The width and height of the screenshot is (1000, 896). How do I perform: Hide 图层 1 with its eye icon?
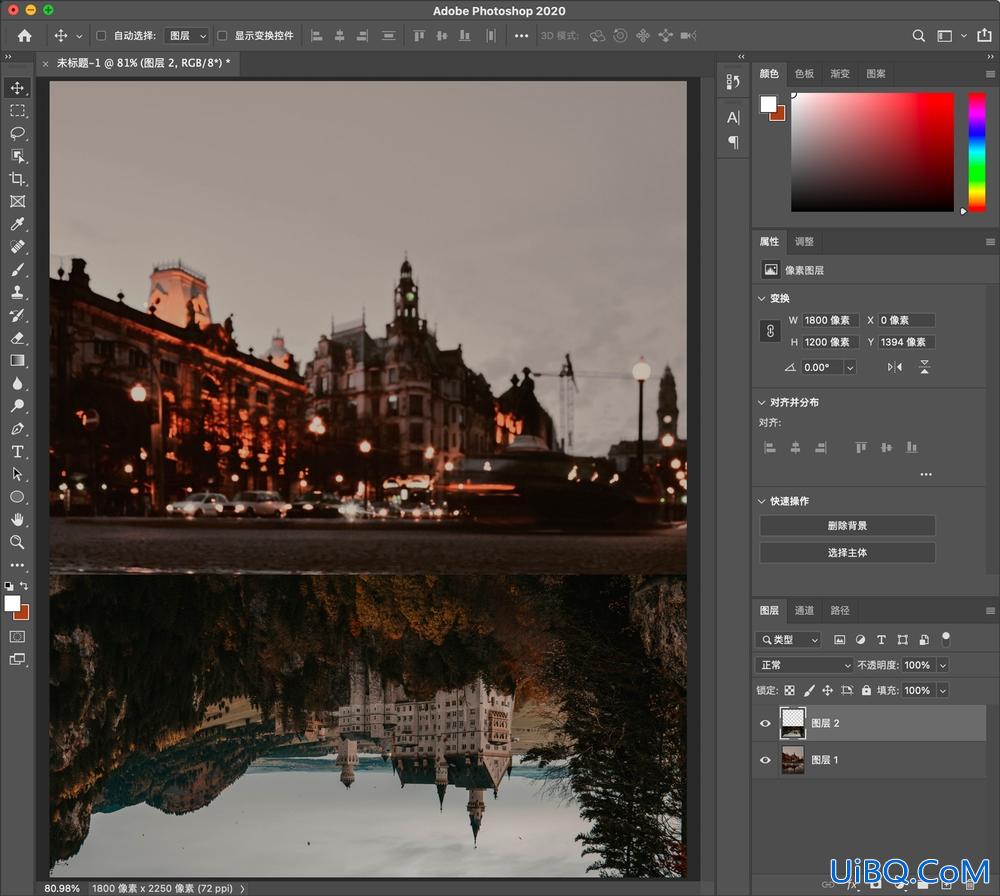click(765, 760)
